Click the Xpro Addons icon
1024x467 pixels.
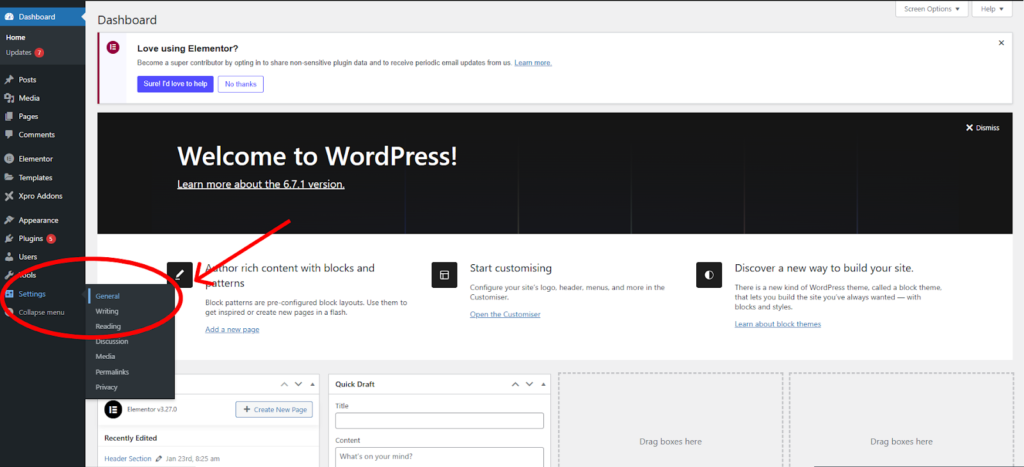click(9, 196)
